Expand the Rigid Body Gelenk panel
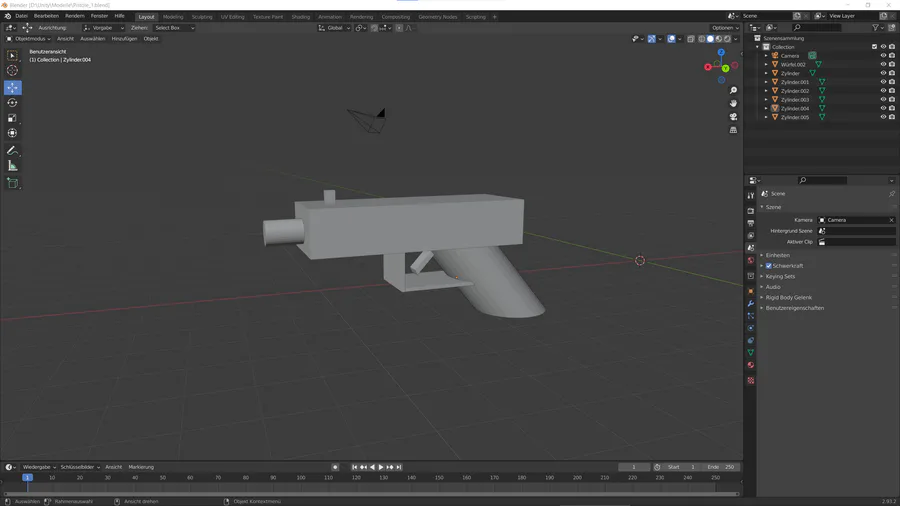Screen dimensions: 900x506 788,298
